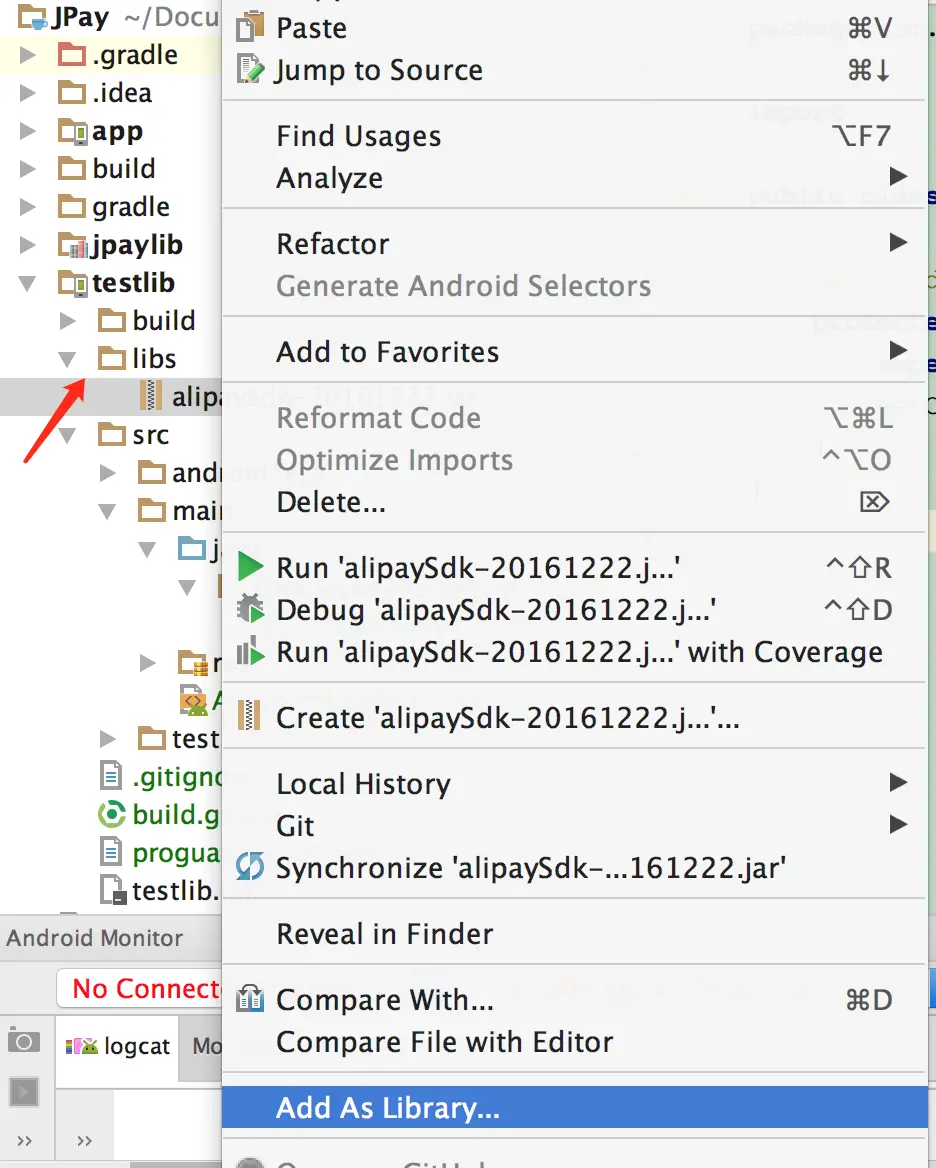Click the Delete key shortcut icon
The height and width of the screenshot is (1168, 936).
coord(874,501)
